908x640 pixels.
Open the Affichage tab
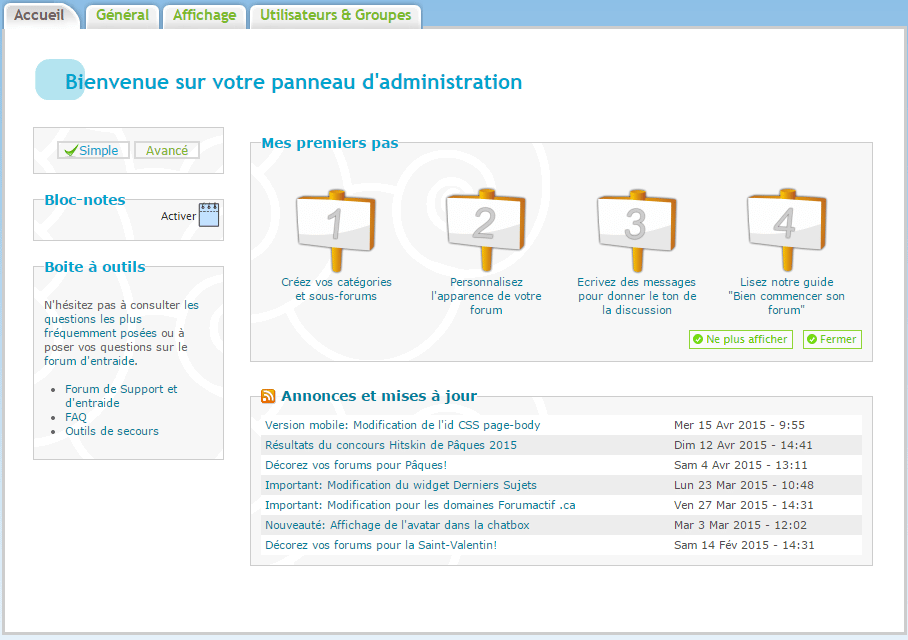(204, 16)
